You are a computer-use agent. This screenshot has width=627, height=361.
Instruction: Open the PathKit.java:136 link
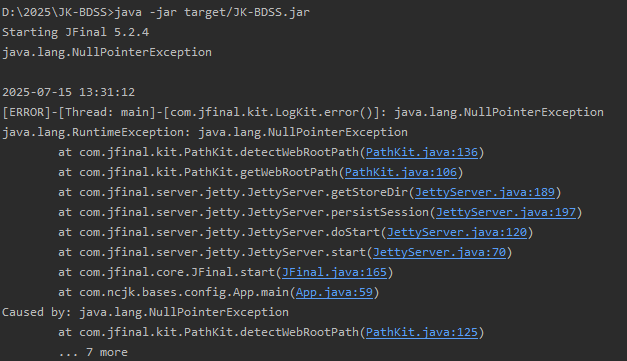pyautogui.click(x=422, y=152)
